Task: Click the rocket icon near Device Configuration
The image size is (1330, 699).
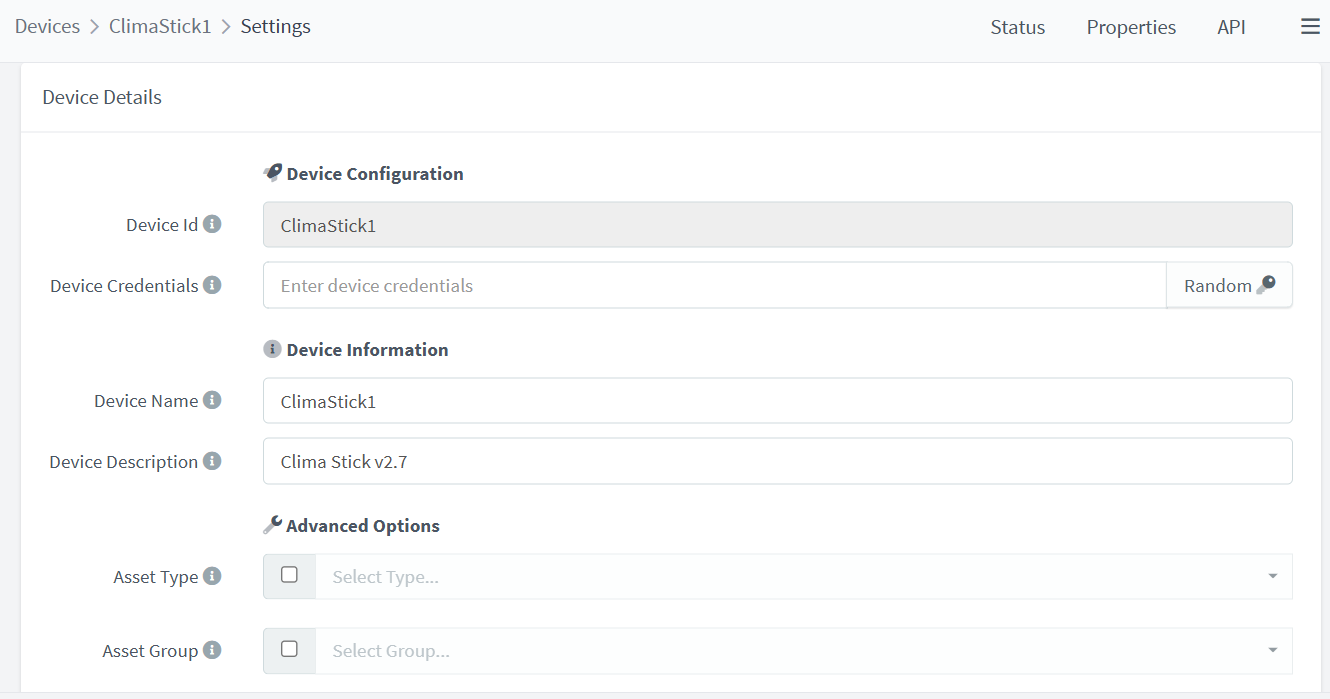Action: pyautogui.click(x=272, y=173)
